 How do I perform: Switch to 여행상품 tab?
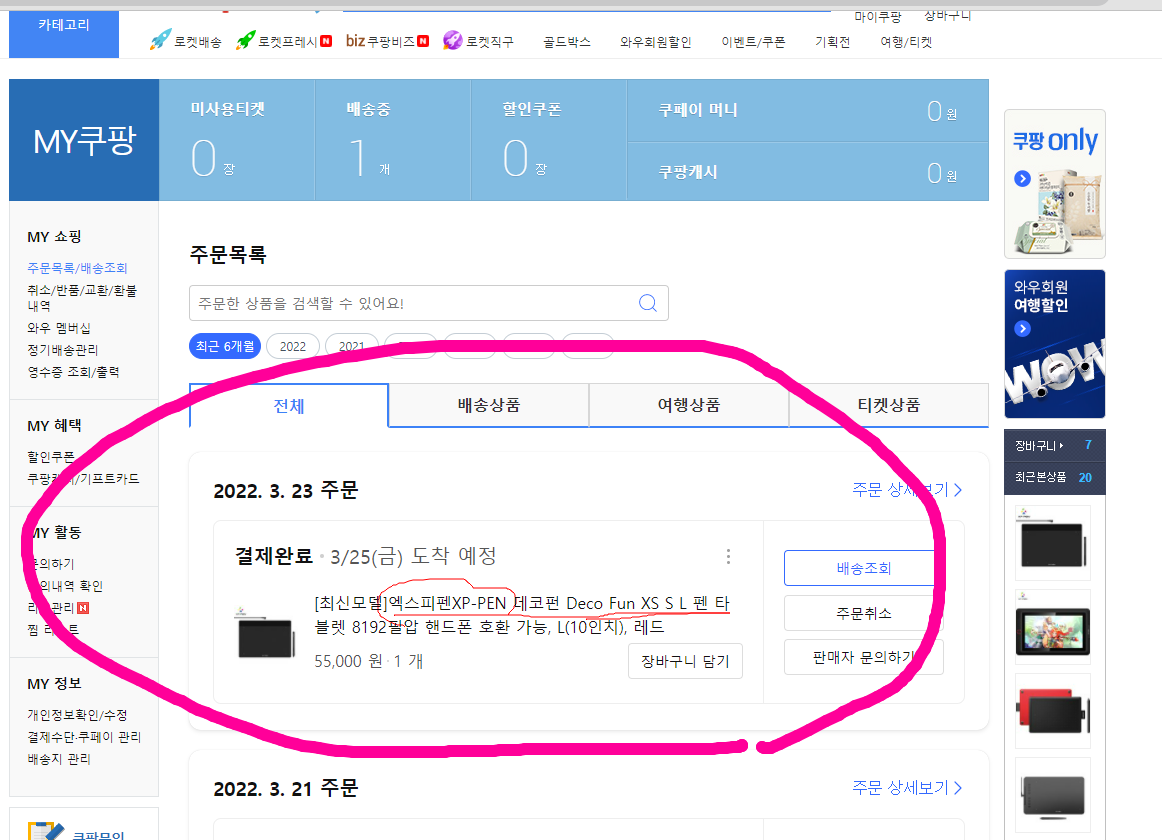coord(689,405)
